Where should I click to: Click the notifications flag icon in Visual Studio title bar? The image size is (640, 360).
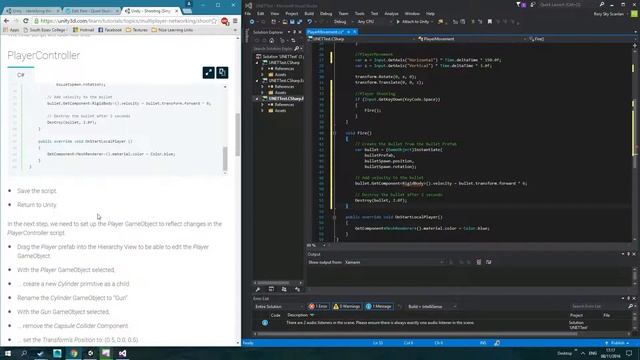pos(518,5)
